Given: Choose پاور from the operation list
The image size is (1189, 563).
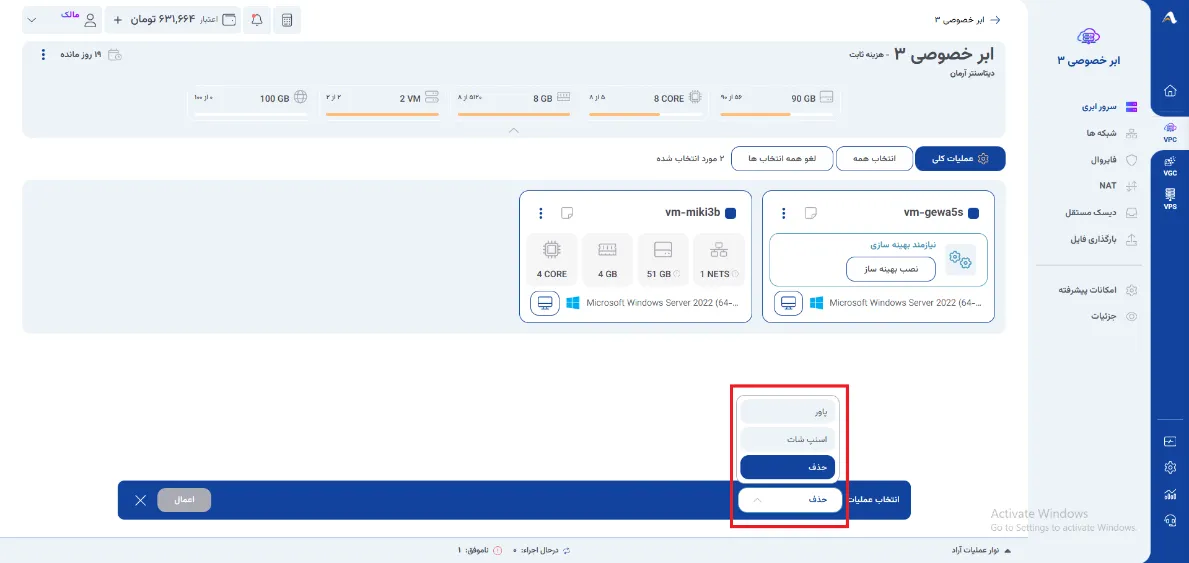Looking at the screenshot, I should (x=787, y=412).
